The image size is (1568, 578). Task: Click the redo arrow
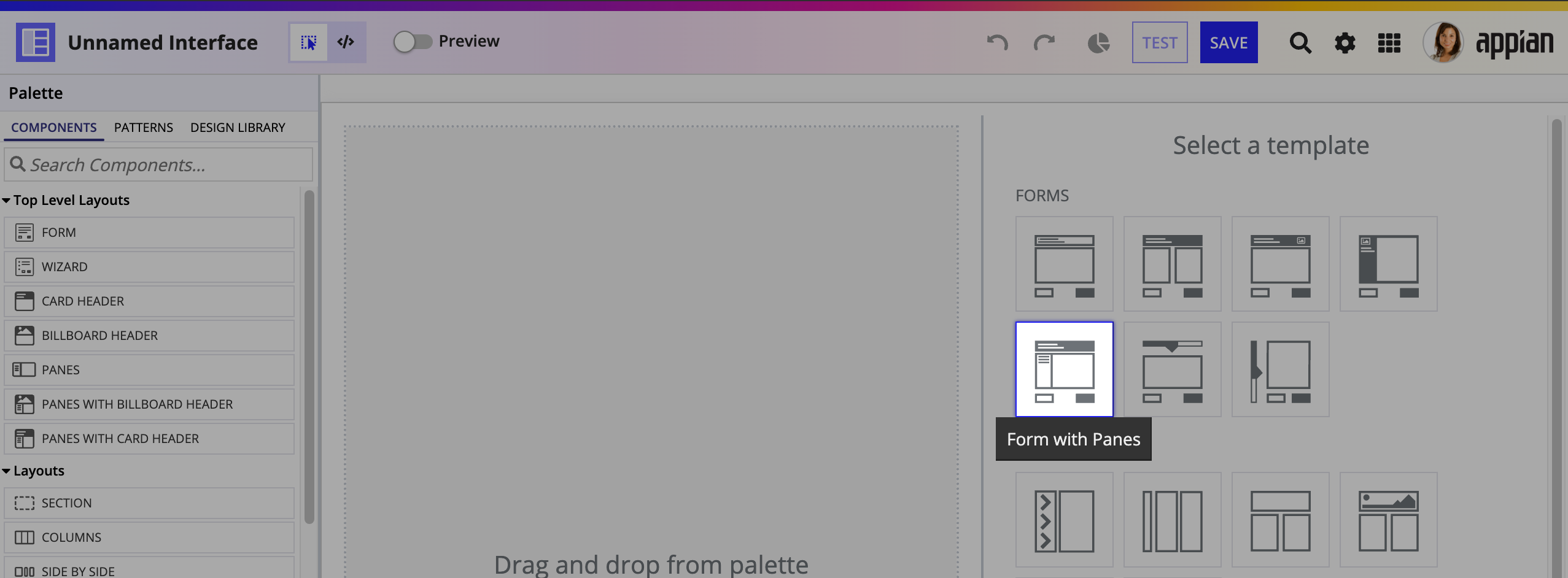pyautogui.click(x=1044, y=43)
